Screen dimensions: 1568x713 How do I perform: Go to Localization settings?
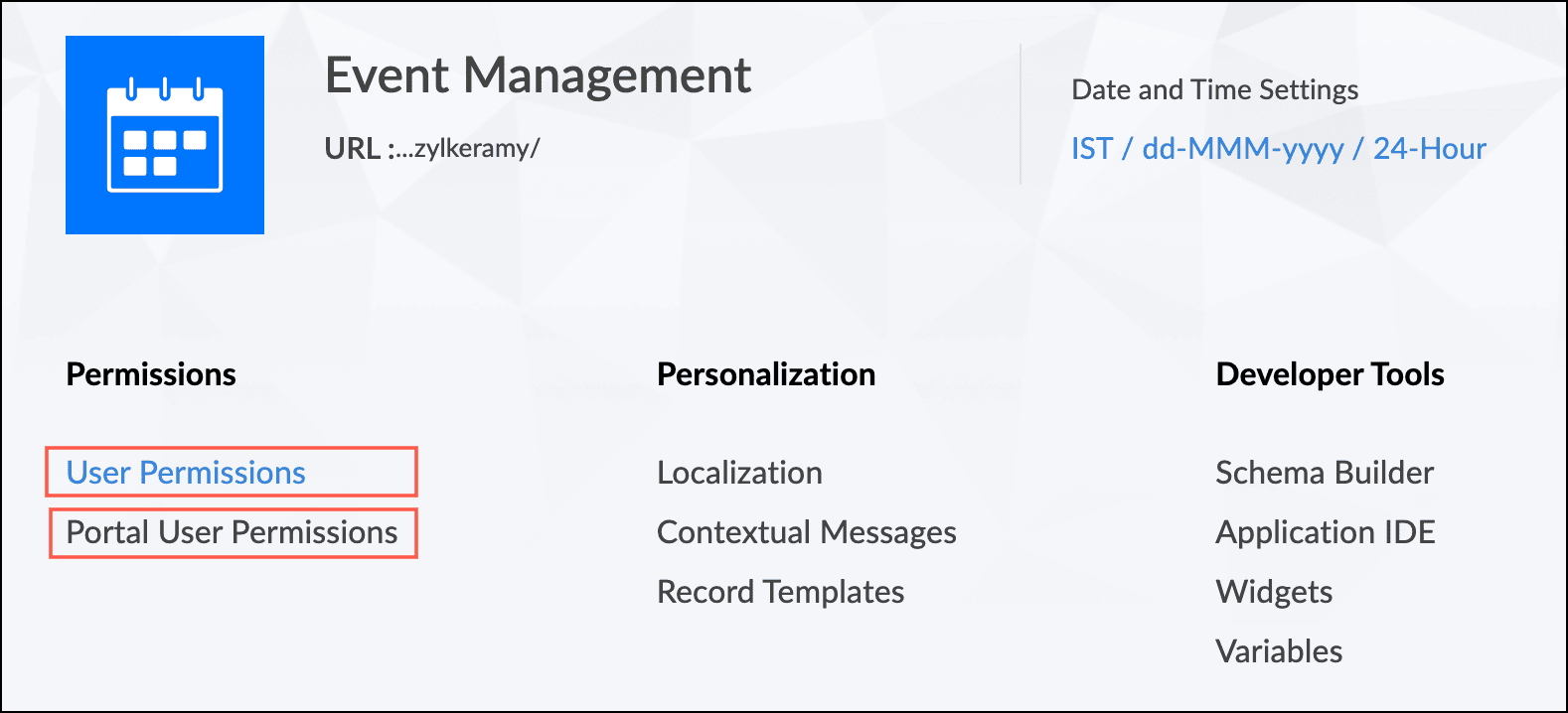tap(739, 473)
